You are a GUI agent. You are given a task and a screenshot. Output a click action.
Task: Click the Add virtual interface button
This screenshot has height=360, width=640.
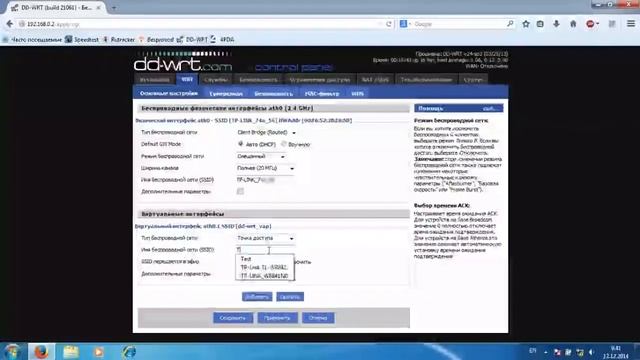coord(257,297)
